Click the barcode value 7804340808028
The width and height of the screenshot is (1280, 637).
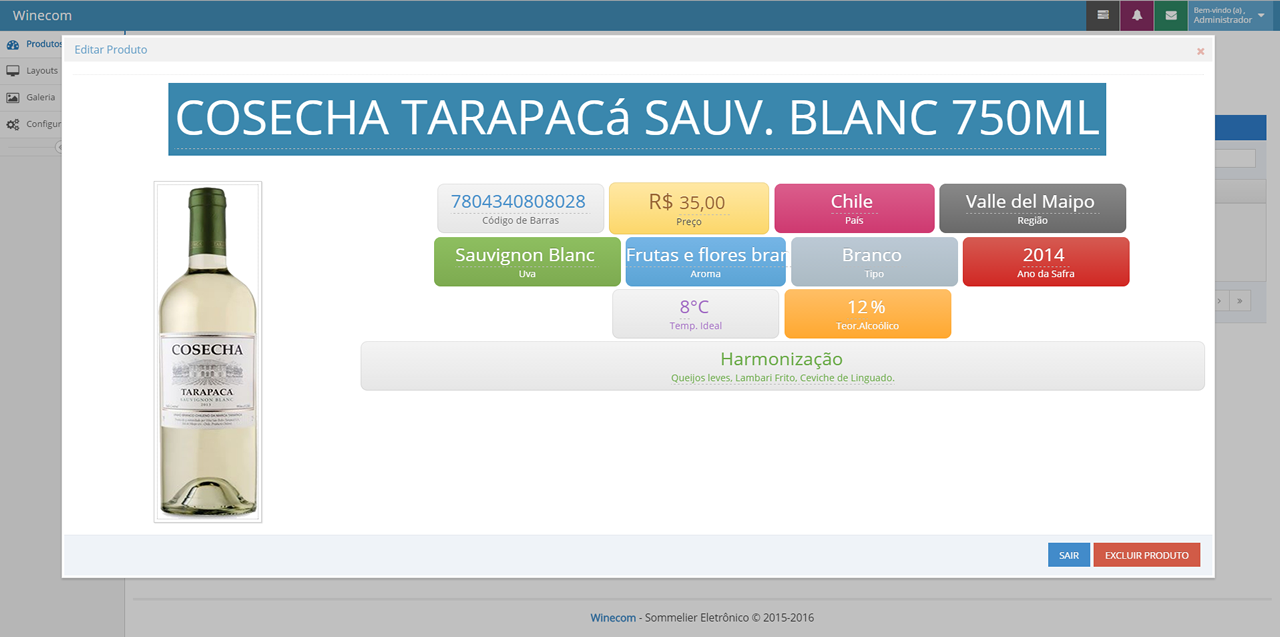(x=518, y=202)
